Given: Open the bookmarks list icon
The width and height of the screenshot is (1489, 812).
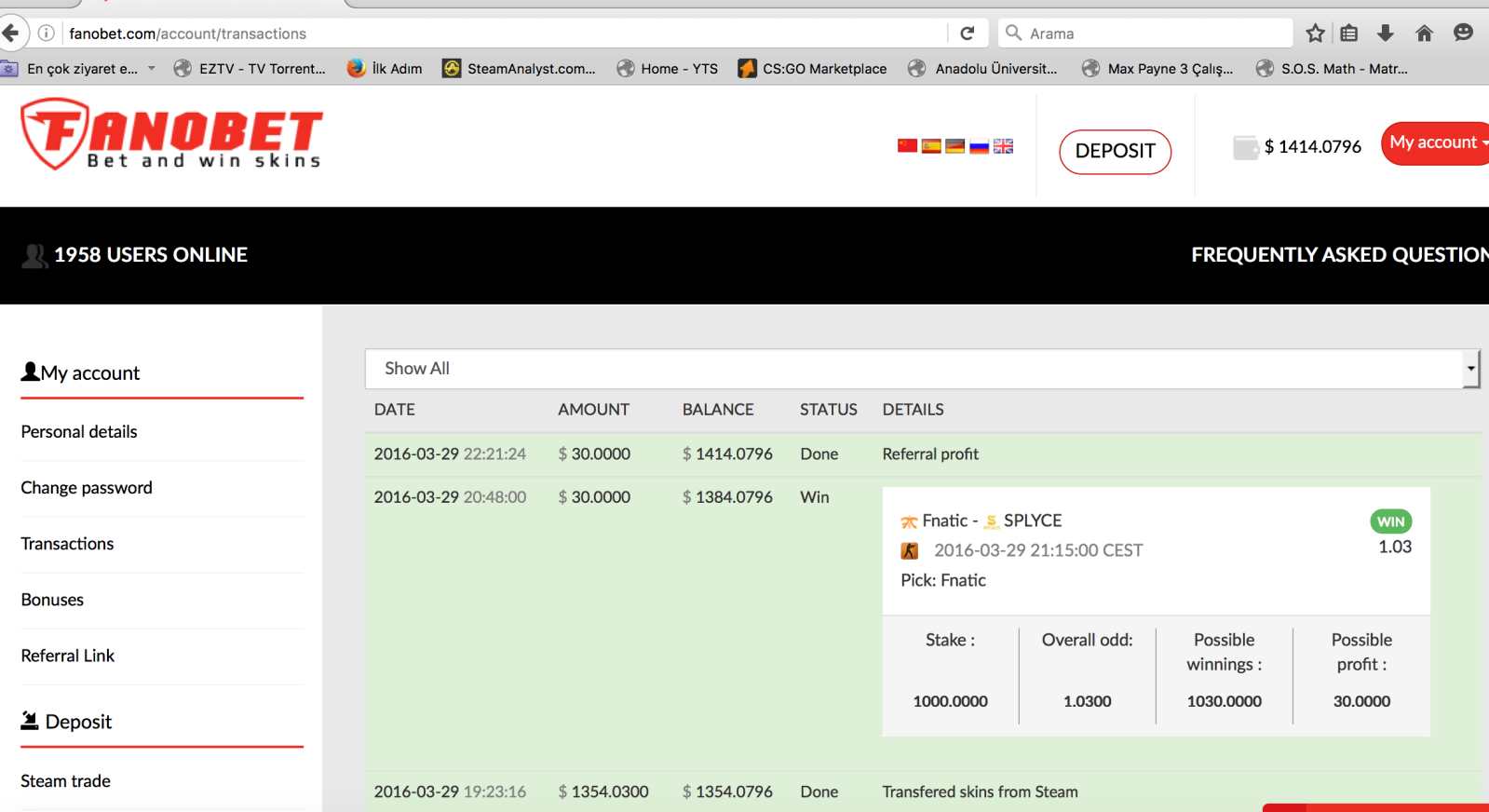Looking at the screenshot, I should [x=1348, y=34].
